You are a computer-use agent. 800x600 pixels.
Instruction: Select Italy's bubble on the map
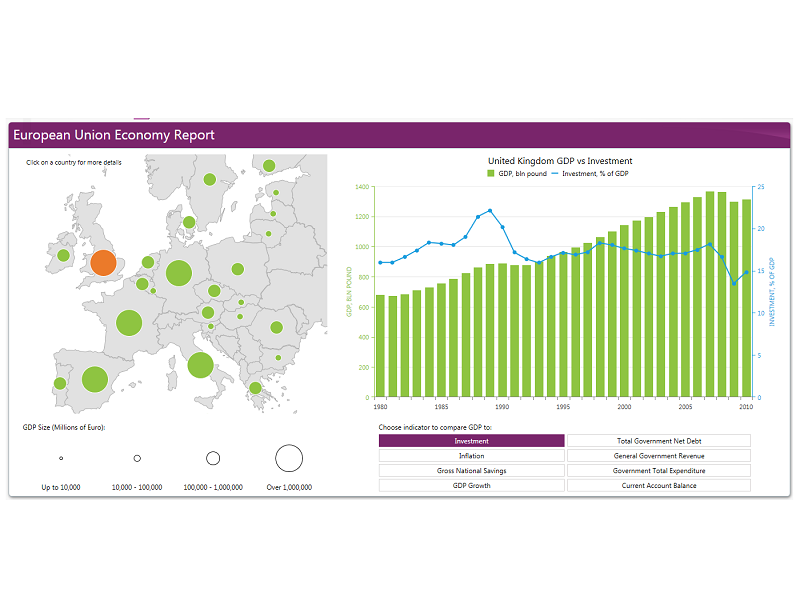point(199,365)
